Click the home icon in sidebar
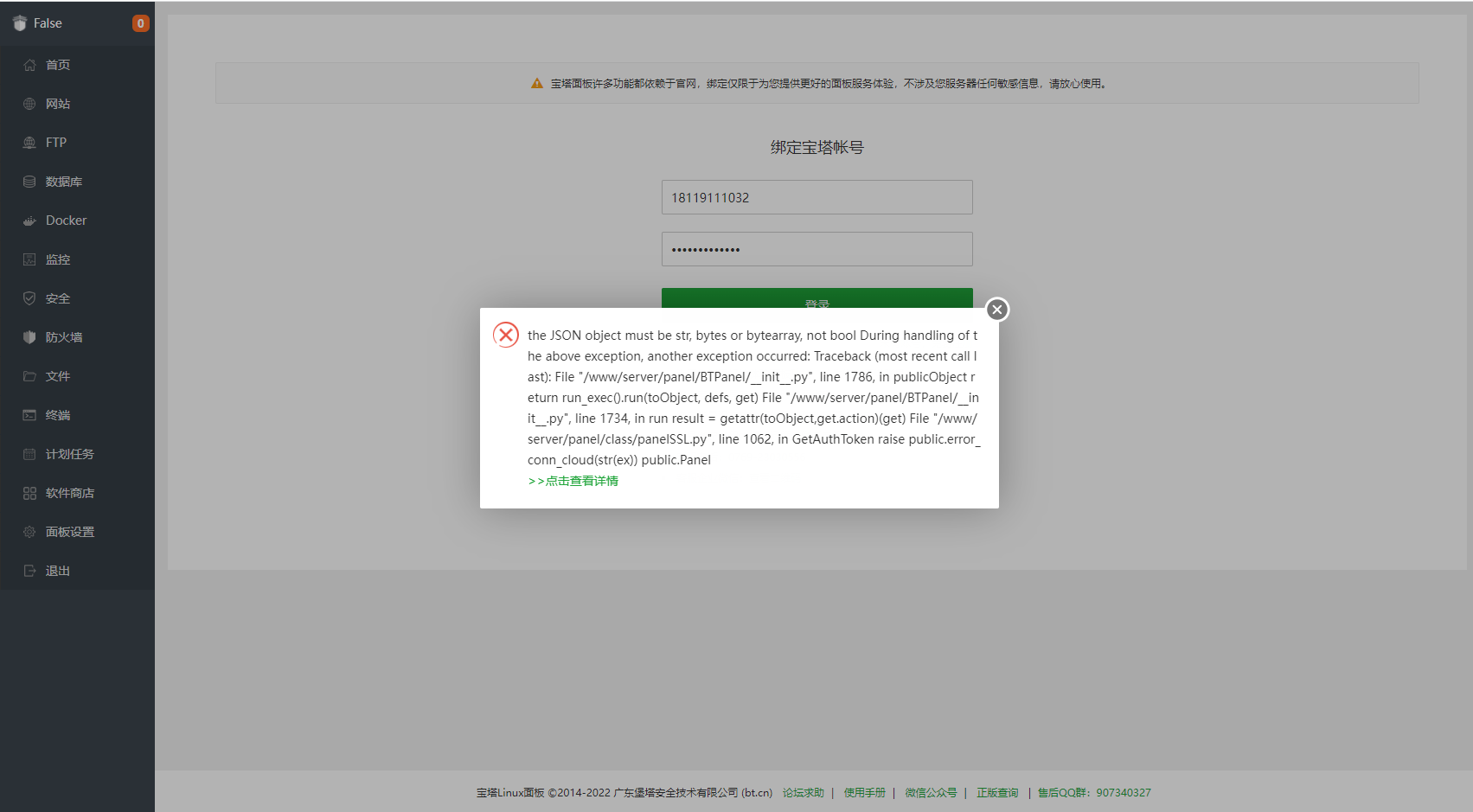Screen dimensions: 1473x812 (x=29, y=65)
